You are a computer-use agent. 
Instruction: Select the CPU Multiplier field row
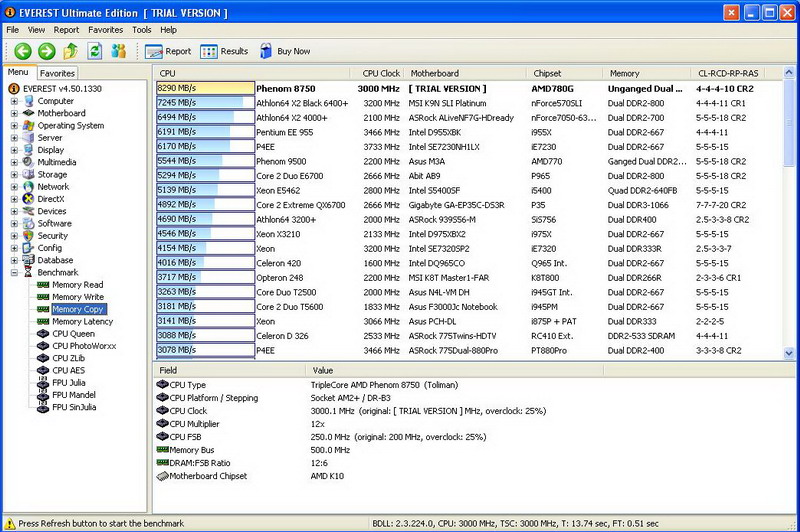474,424
